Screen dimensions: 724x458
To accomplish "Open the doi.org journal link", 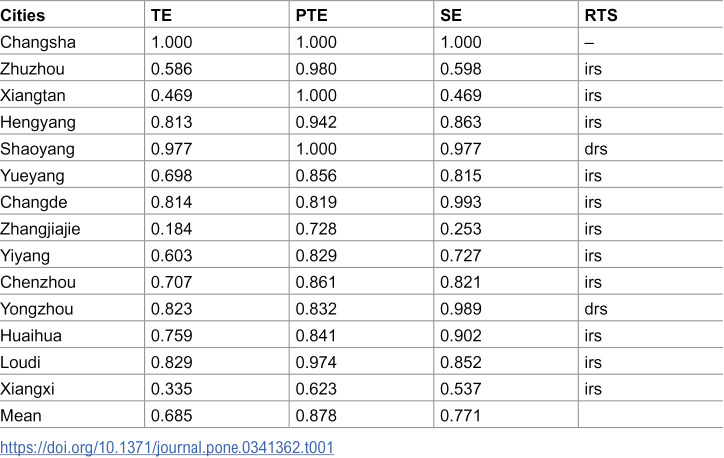I will pyautogui.click(x=167, y=447).
